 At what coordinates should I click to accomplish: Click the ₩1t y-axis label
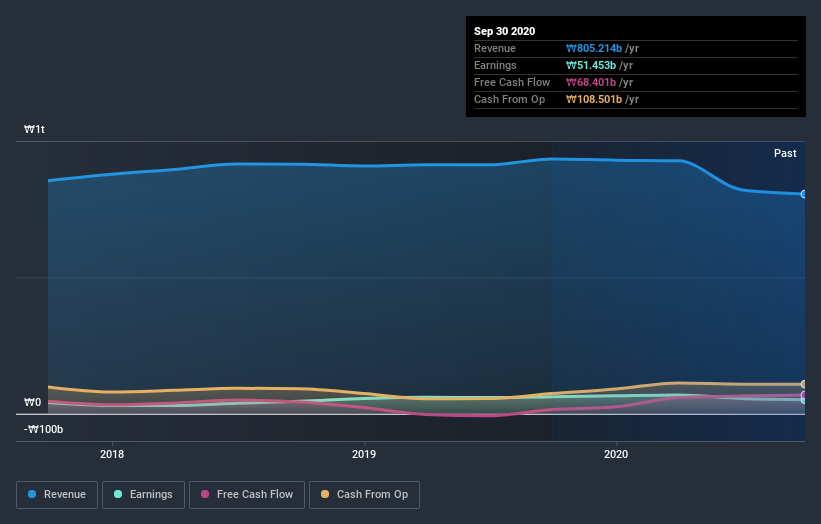pyautogui.click(x=34, y=129)
